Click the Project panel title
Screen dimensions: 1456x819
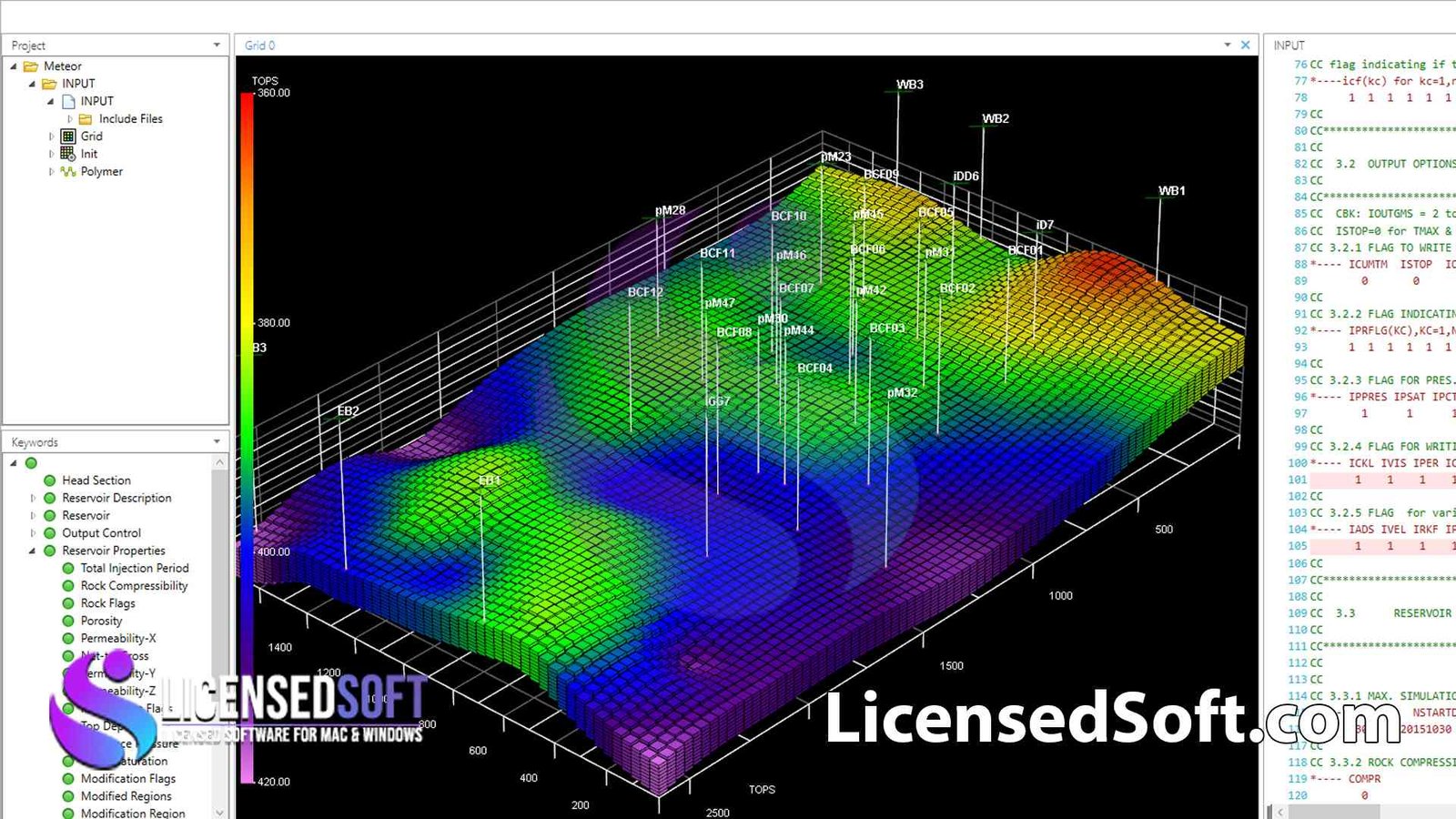pyautogui.click(x=28, y=45)
